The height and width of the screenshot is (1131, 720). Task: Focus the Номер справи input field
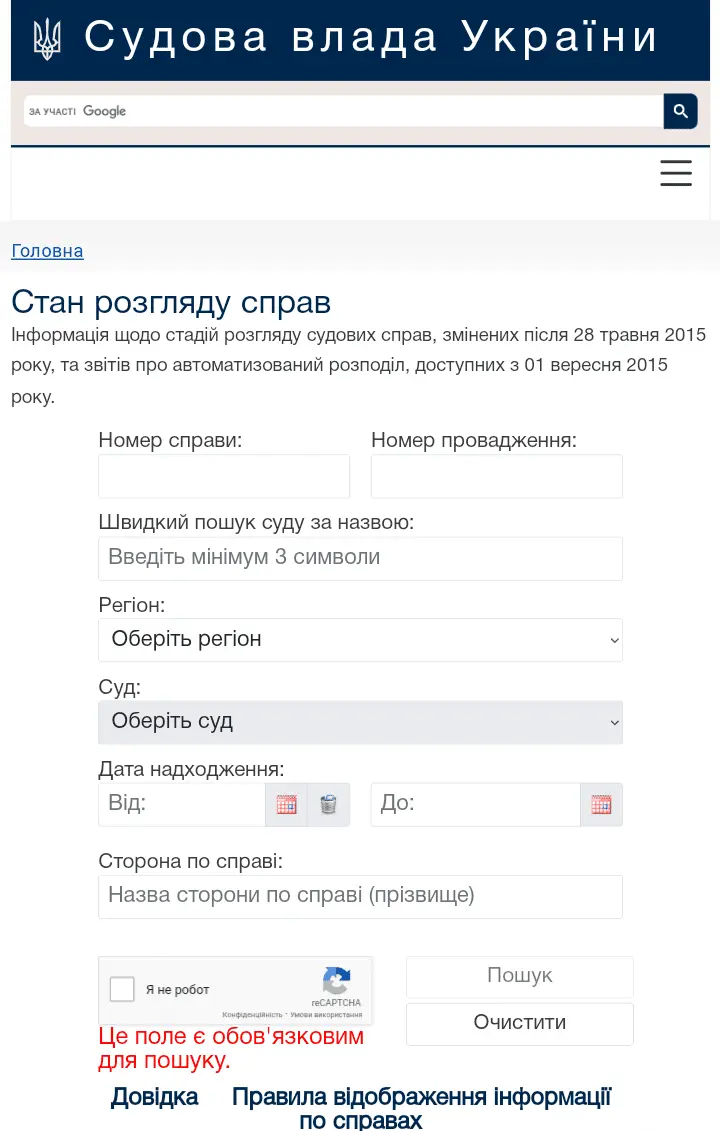224,476
